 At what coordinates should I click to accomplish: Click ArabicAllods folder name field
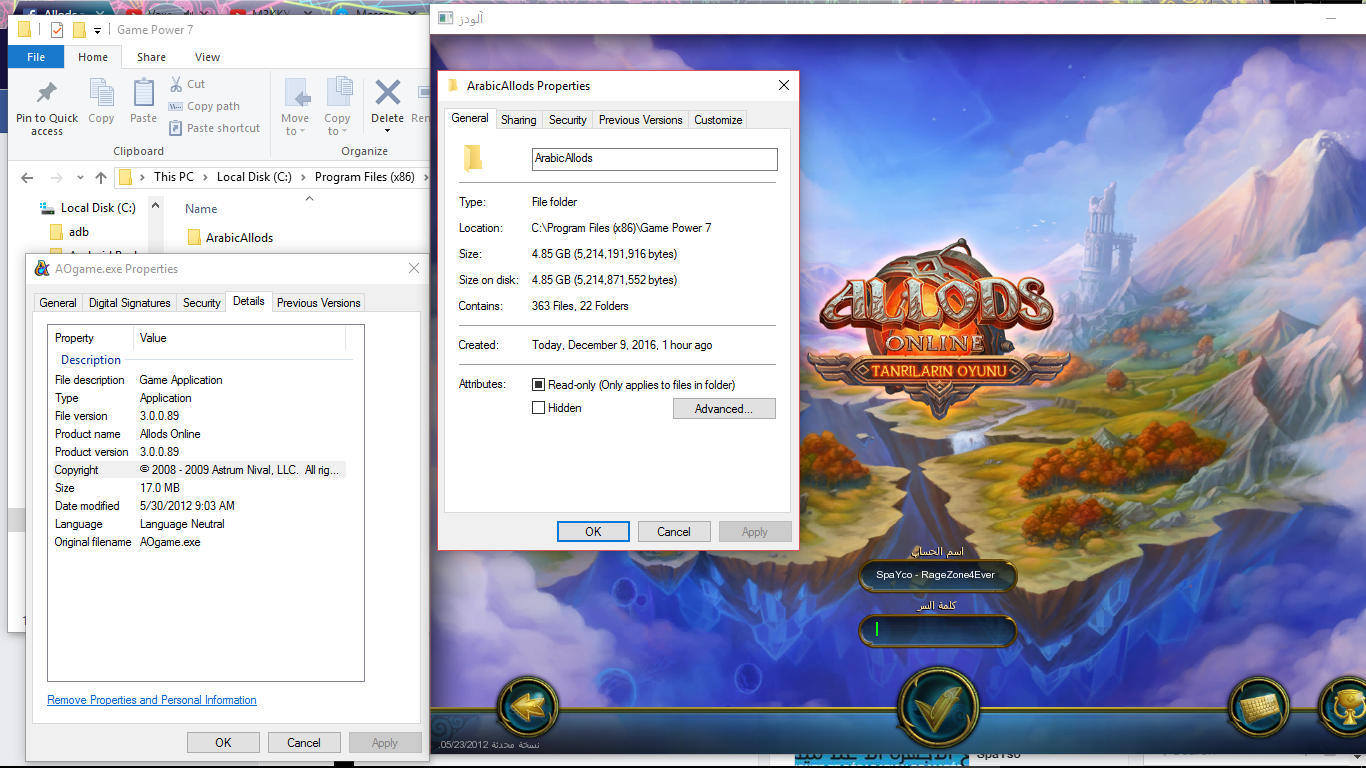654,159
